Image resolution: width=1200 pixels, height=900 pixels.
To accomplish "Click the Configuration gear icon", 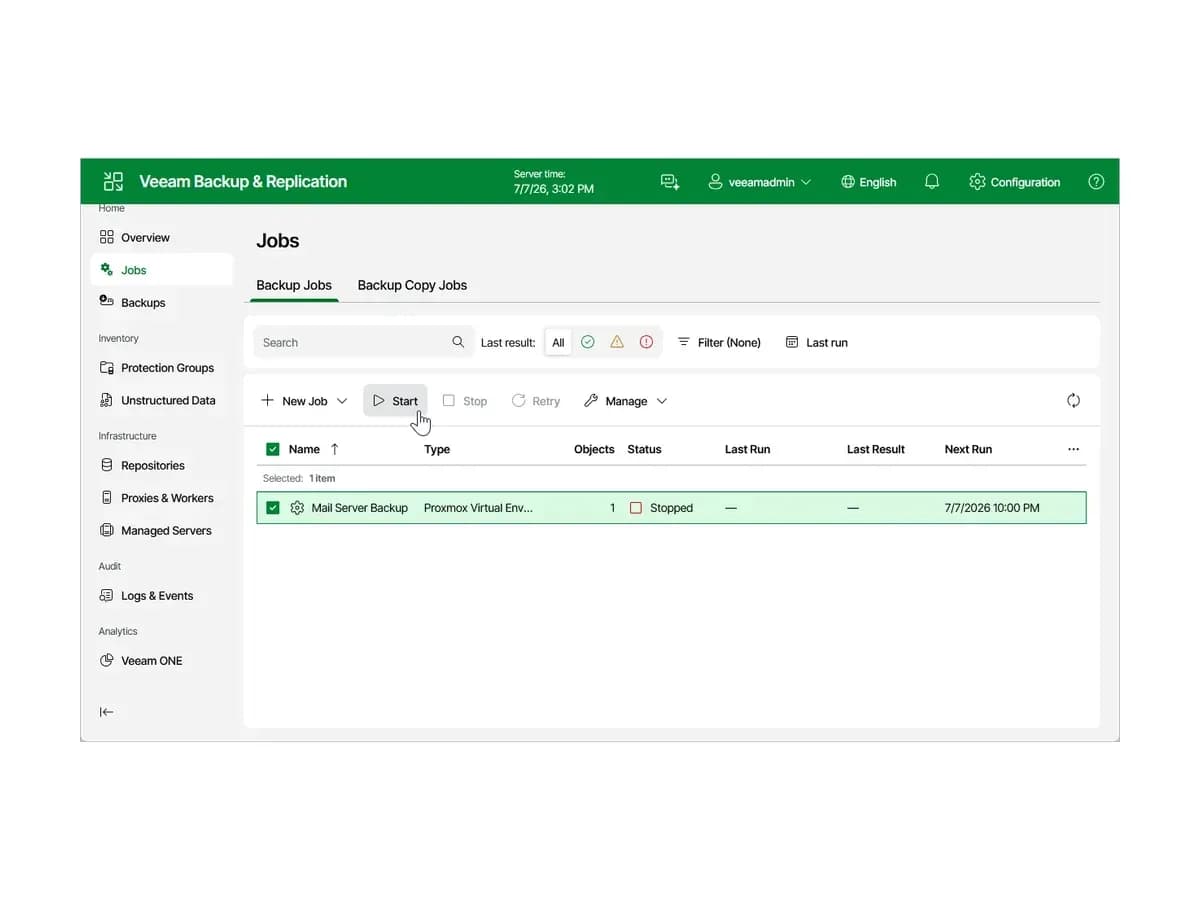I will tap(977, 182).
